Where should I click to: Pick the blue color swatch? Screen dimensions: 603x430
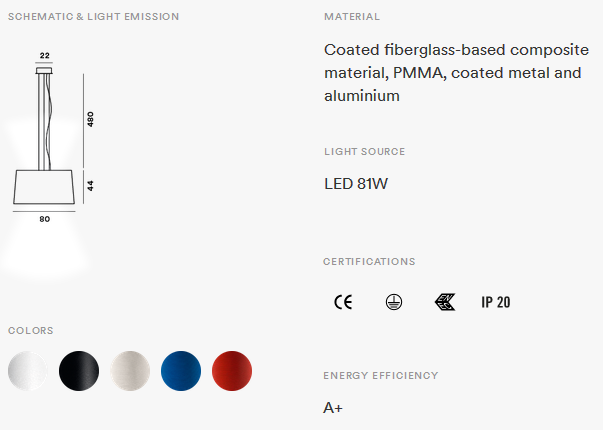pos(181,371)
